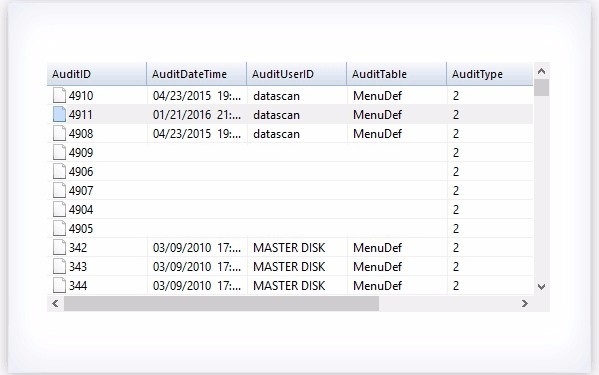This screenshot has height=375, width=599.
Task: Click the document icon beside 4909
Action: point(59,152)
